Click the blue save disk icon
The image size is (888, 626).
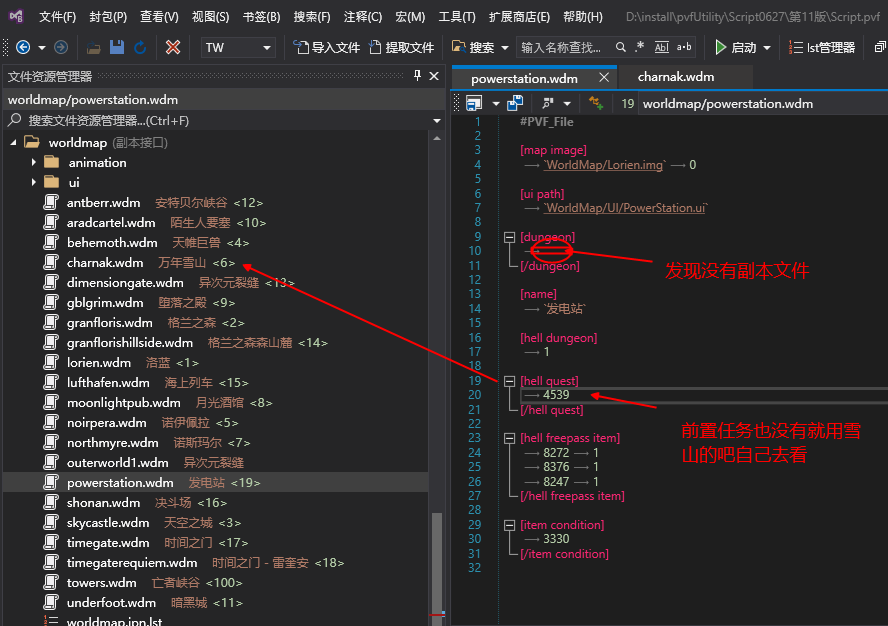pos(117,47)
